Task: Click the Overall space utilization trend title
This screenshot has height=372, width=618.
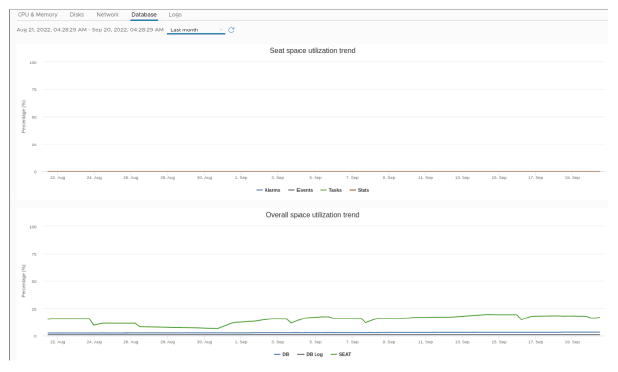Action: 313,215
